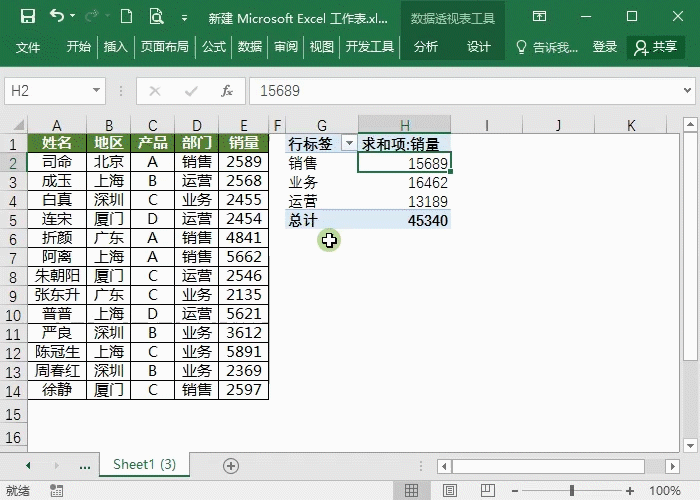Click the formula bar showing 15689
Screen dimensions: 700x500
point(464,91)
